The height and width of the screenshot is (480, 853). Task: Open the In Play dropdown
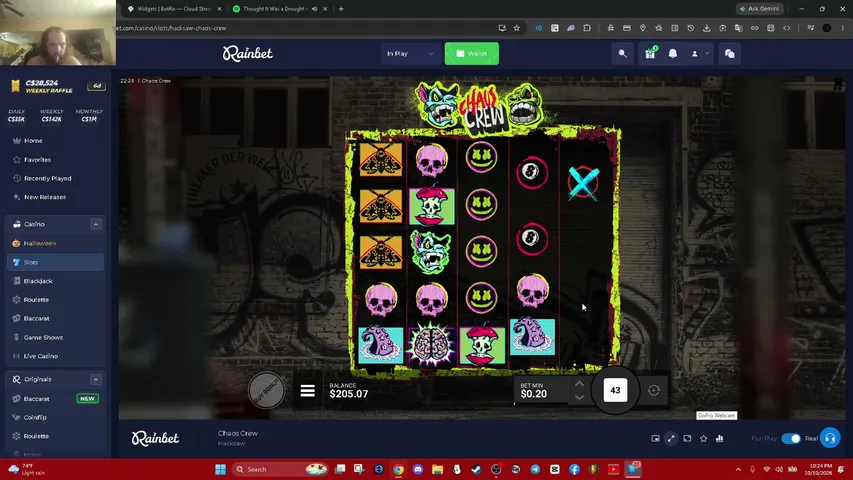click(x=411, y=54)
